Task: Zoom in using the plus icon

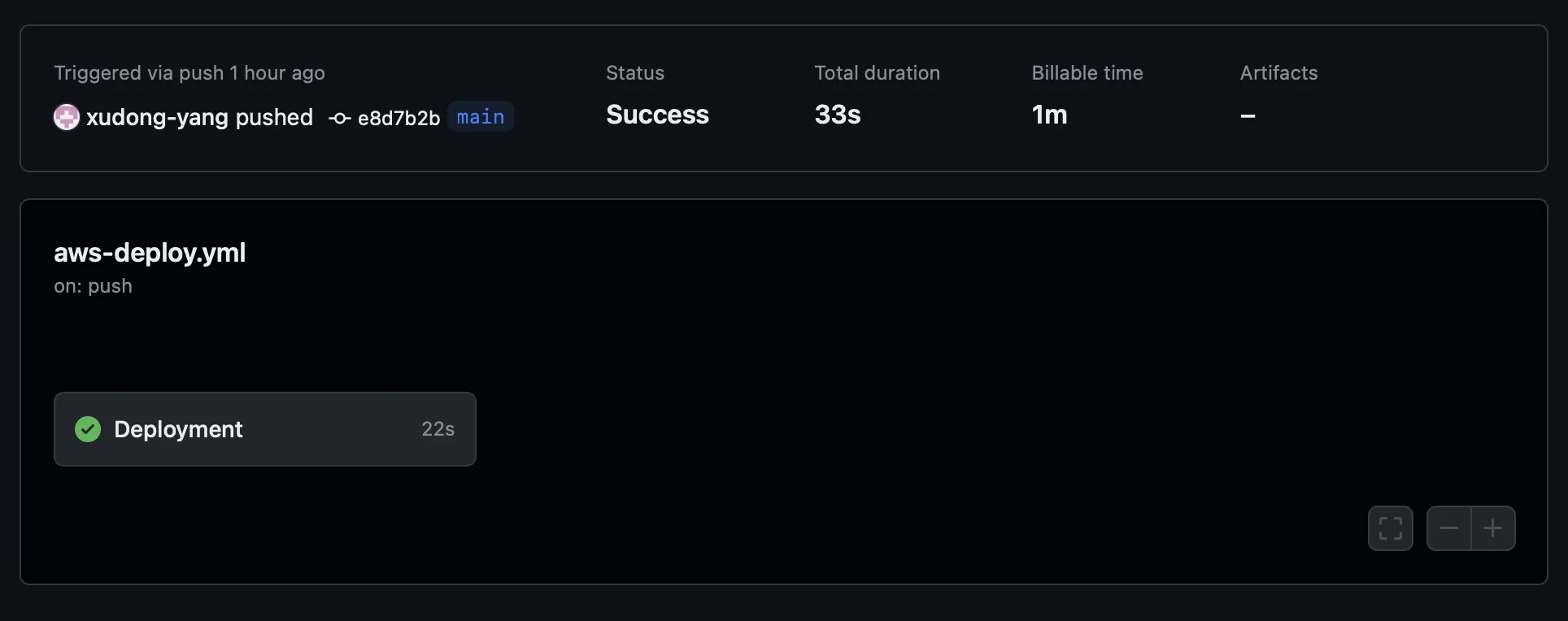Action: coord(1494,528)
